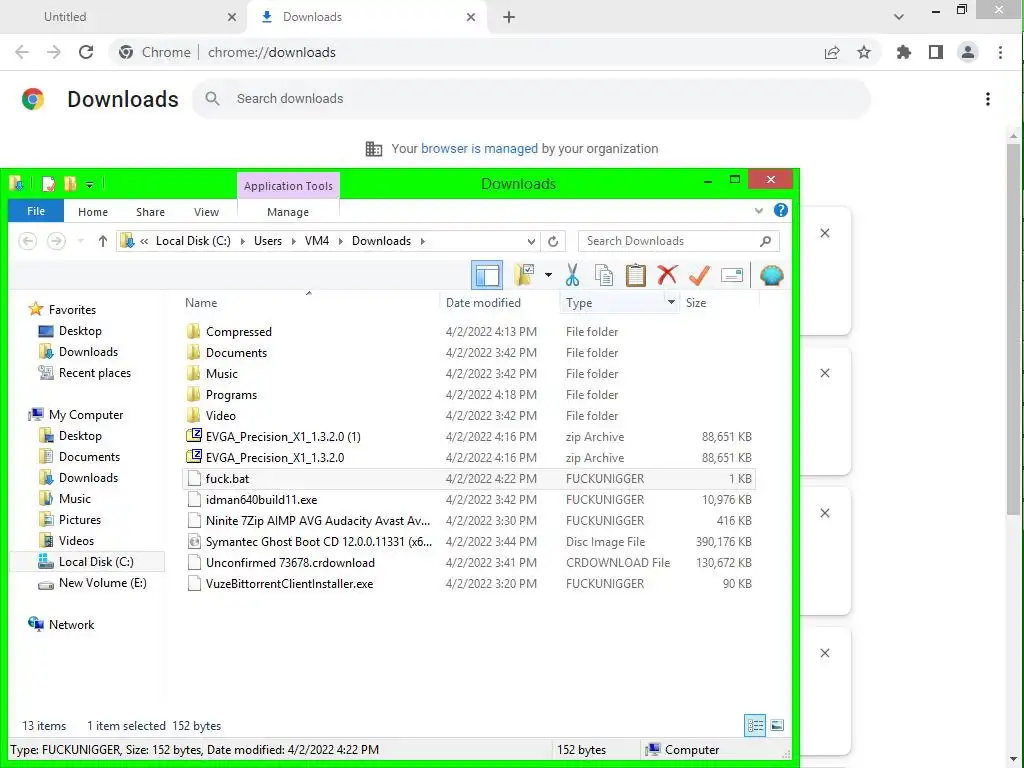Click the Cut scissors icon in Explorer toolbar
Viewport: 1024px width, 768px height.
[572, 276]
